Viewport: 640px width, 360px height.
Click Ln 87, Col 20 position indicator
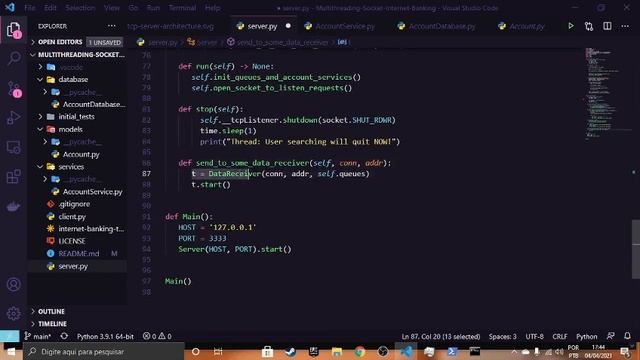pos(441,336)
